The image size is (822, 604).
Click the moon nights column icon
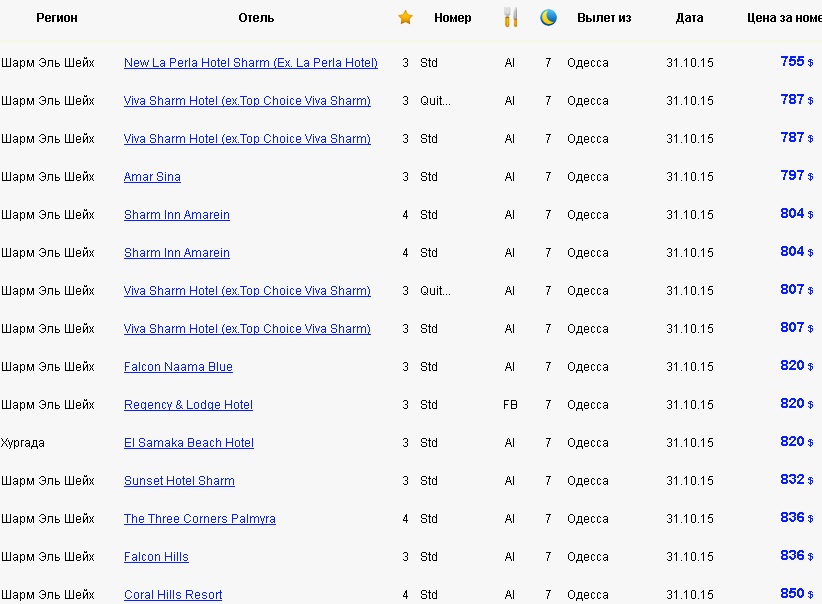click(x=548, y=17)
